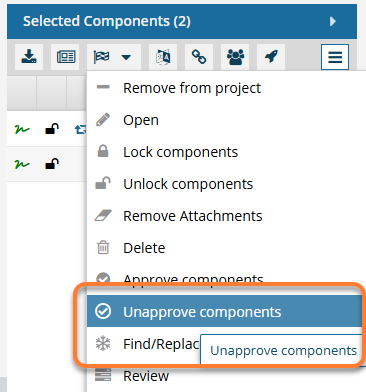The height and width of the screenshot is (392, 366).
Task: Click the second row's green signature icon
Action: (x=22, y=164)
